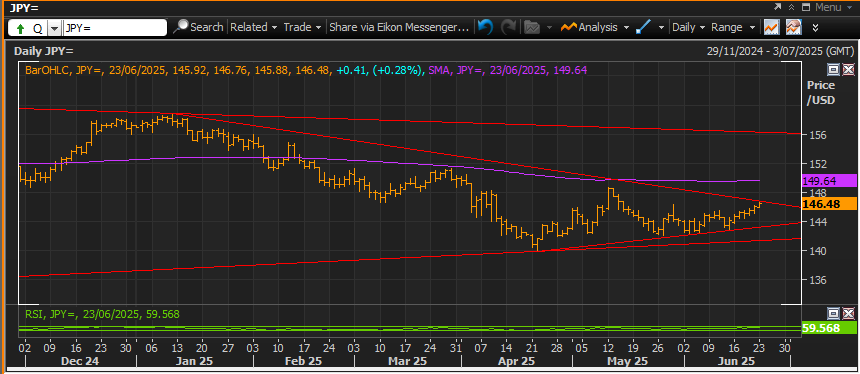
Task: Maximize the price chart panel
Action: [x=834, y=69]
